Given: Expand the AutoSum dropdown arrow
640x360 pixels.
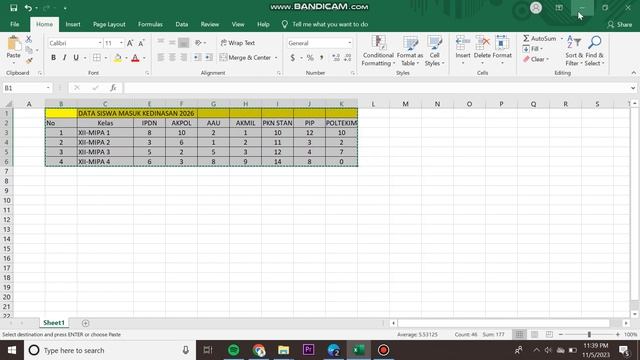Looking at the screenshot, I should pos(562,38).
